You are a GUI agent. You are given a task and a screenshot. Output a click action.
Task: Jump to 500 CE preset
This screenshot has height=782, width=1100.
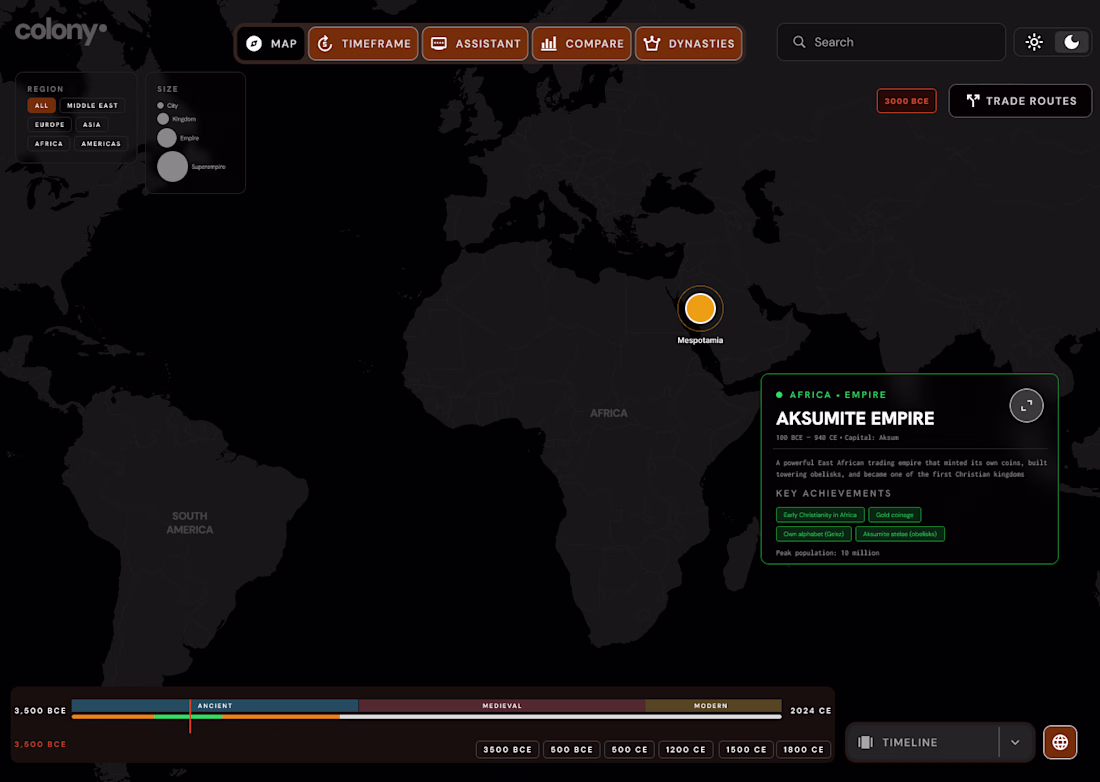(629, 750)
